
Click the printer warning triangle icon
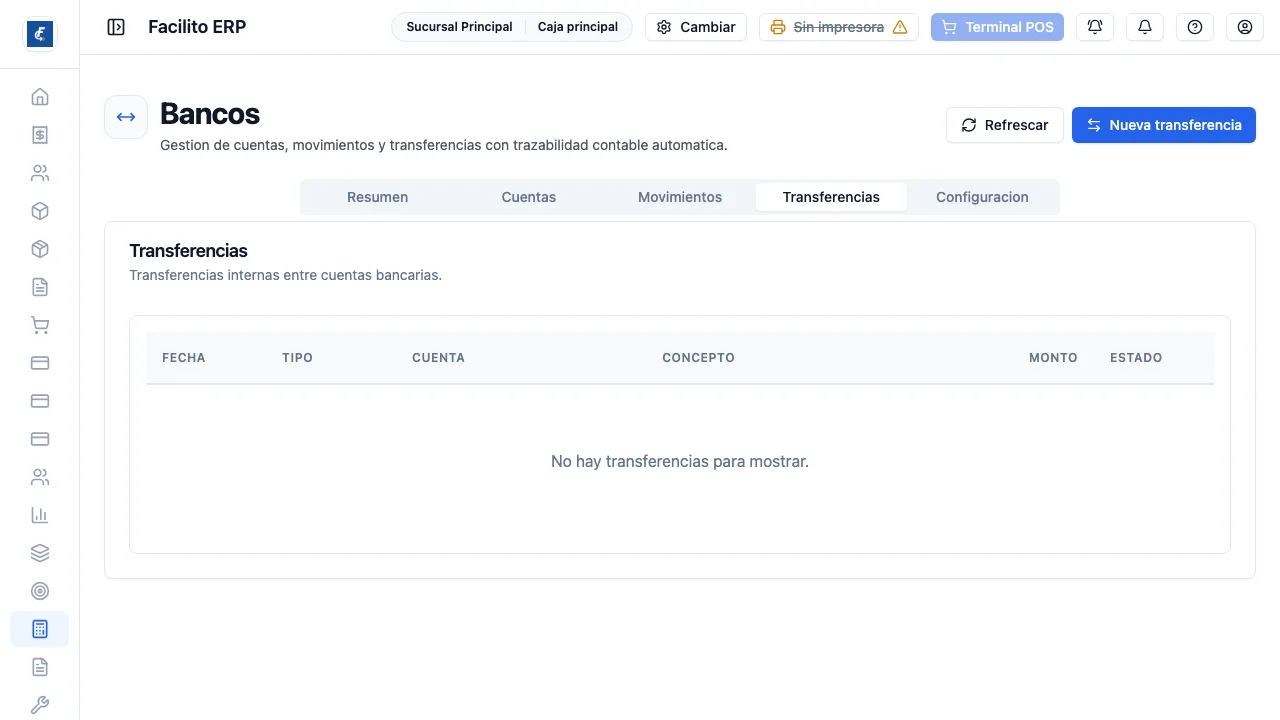(x=900, y=27)
